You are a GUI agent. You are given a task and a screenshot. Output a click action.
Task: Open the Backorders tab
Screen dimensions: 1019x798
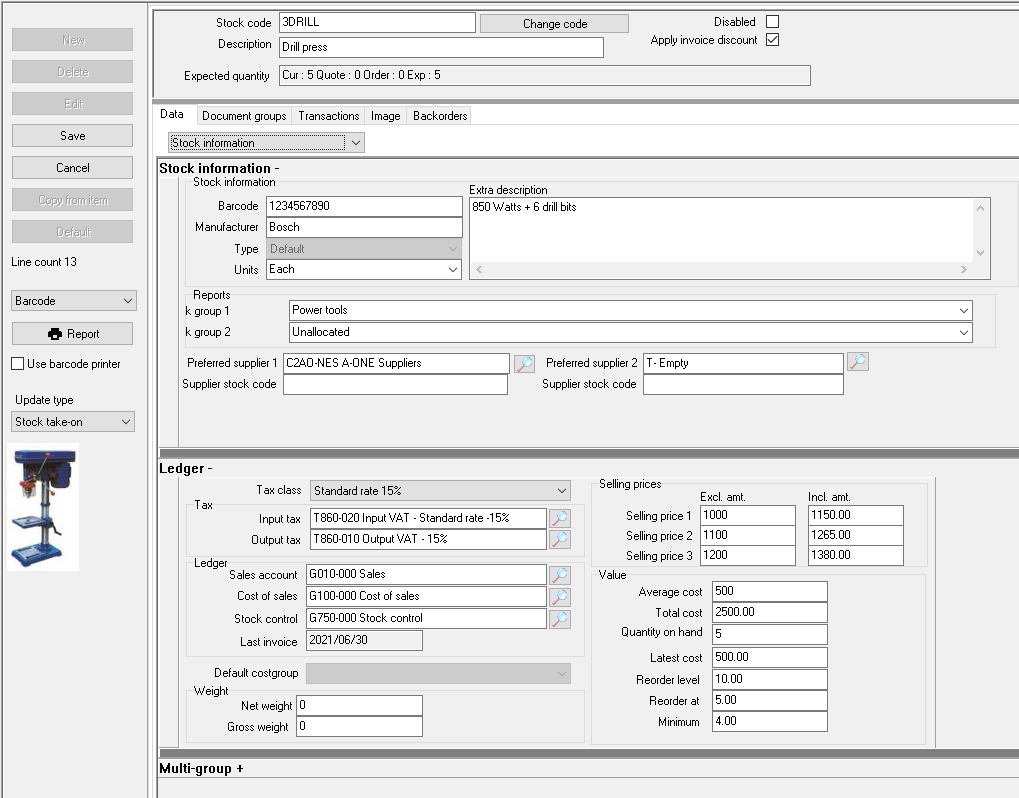(x=439, y=115)
